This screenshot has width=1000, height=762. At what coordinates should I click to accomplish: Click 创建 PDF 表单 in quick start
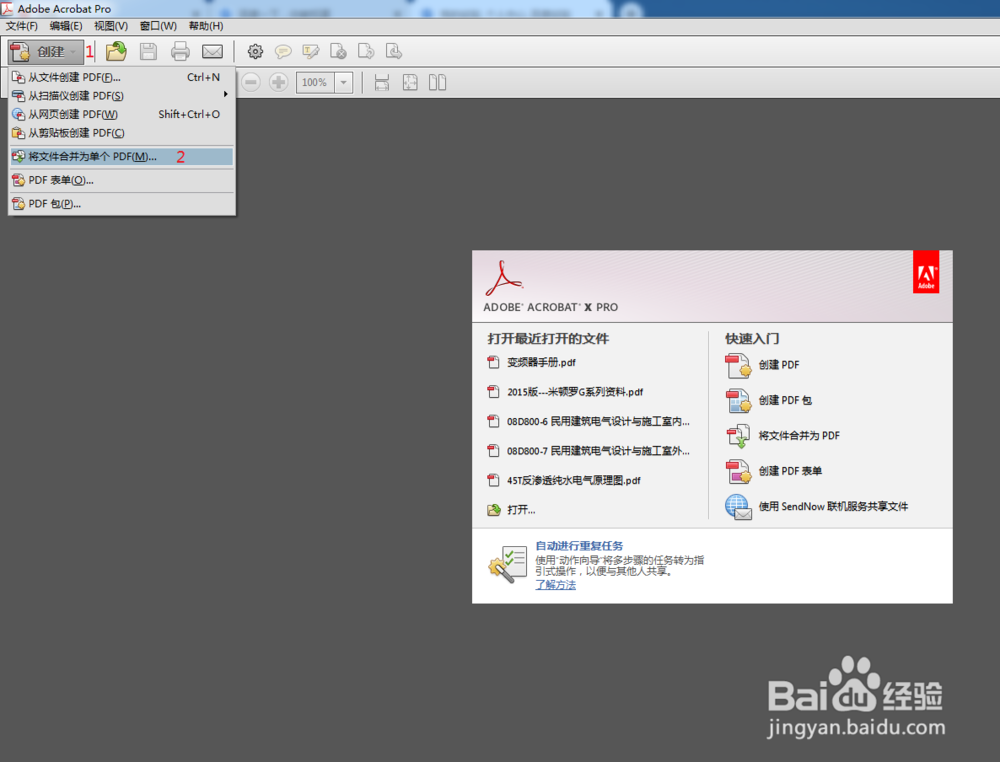click(x=790, y=471)
